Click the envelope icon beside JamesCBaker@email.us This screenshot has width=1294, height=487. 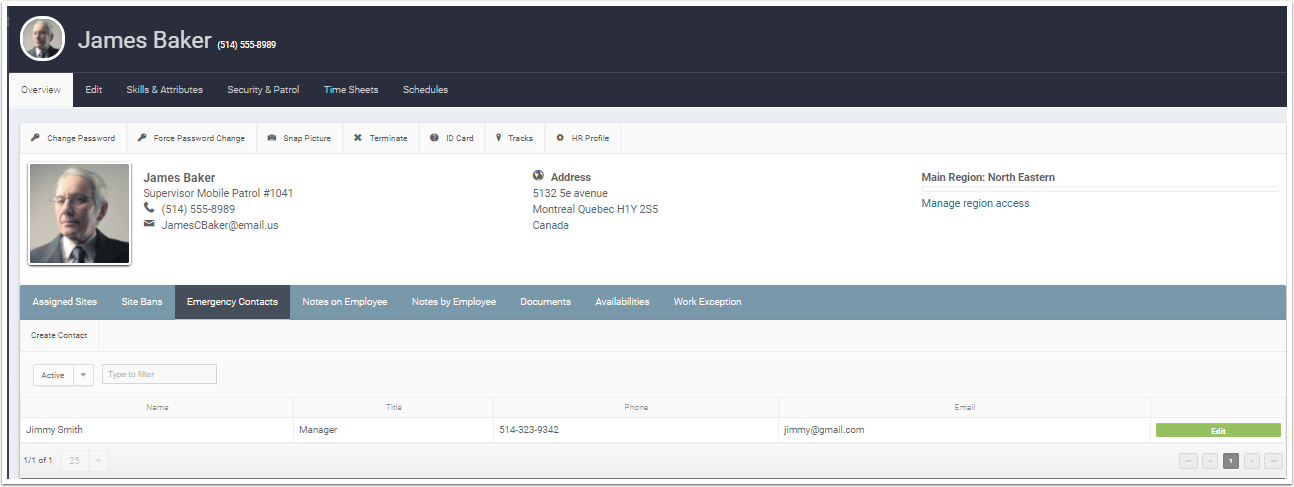149,224
